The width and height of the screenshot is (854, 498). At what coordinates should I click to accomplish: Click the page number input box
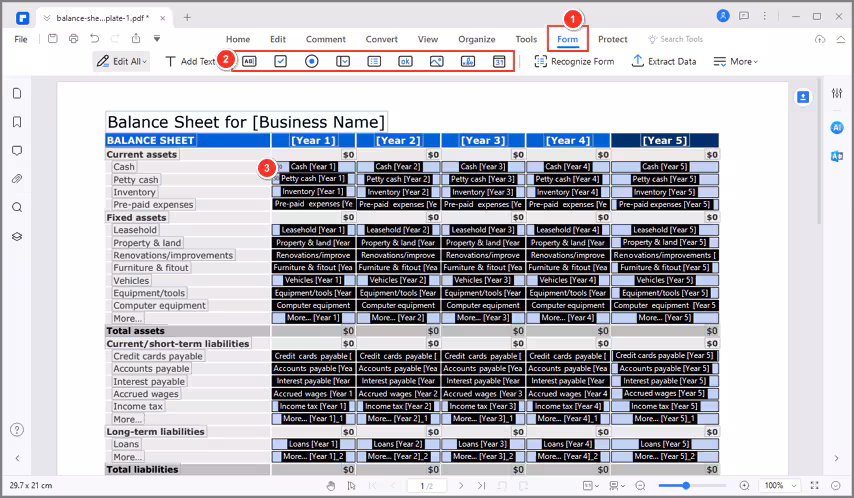[427, 485]
